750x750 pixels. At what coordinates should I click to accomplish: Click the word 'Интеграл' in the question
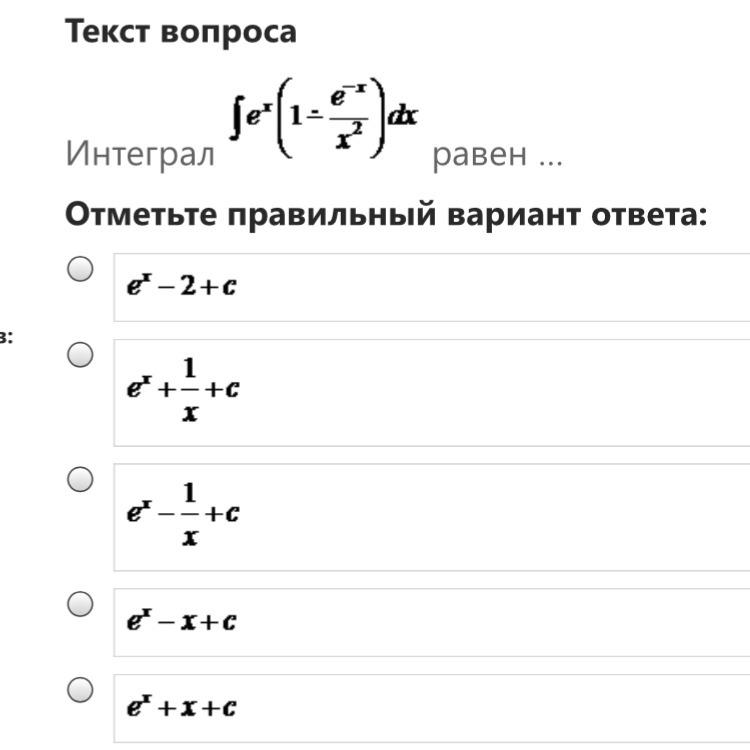click(x=140, y=154)
